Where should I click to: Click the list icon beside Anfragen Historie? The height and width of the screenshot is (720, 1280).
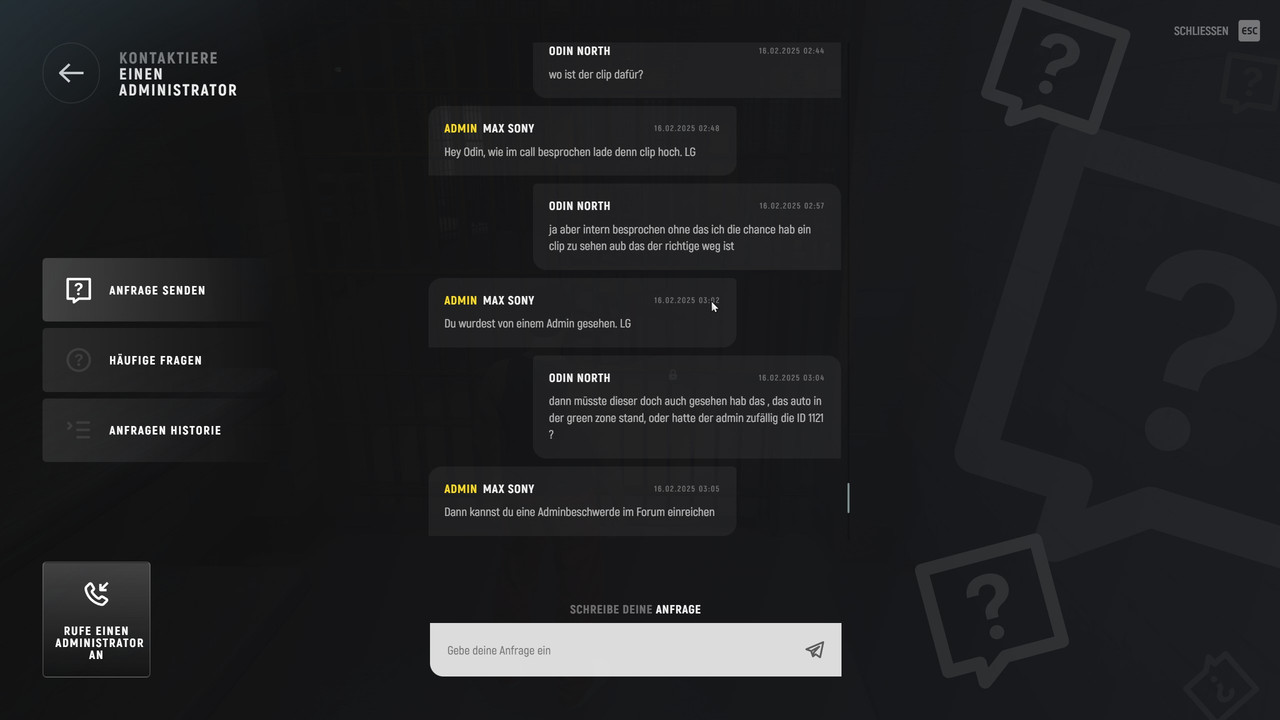78,430
